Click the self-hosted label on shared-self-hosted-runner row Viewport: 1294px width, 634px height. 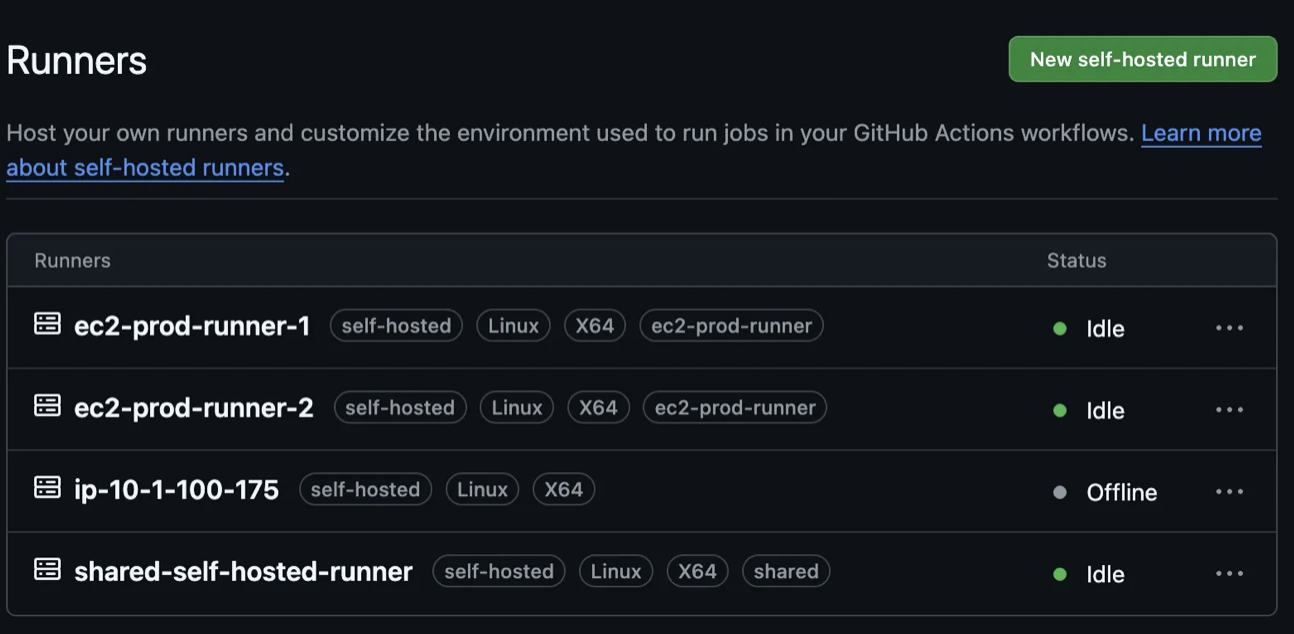[499, 571]
